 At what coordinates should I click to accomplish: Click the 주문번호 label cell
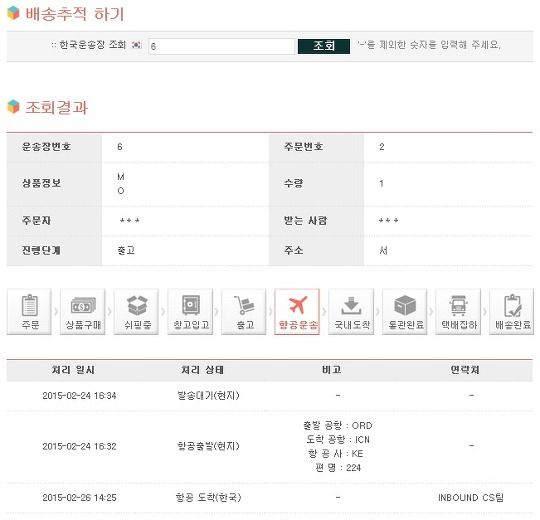pos(316,147)
